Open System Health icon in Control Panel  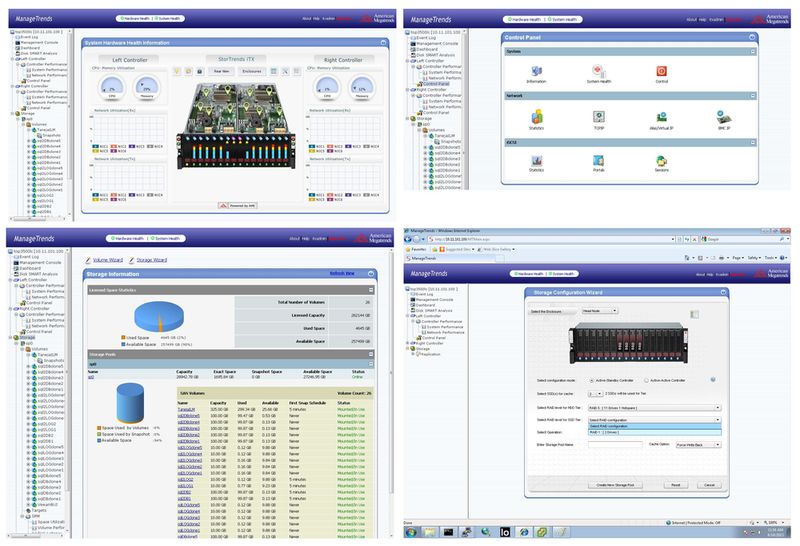point(598,71)
